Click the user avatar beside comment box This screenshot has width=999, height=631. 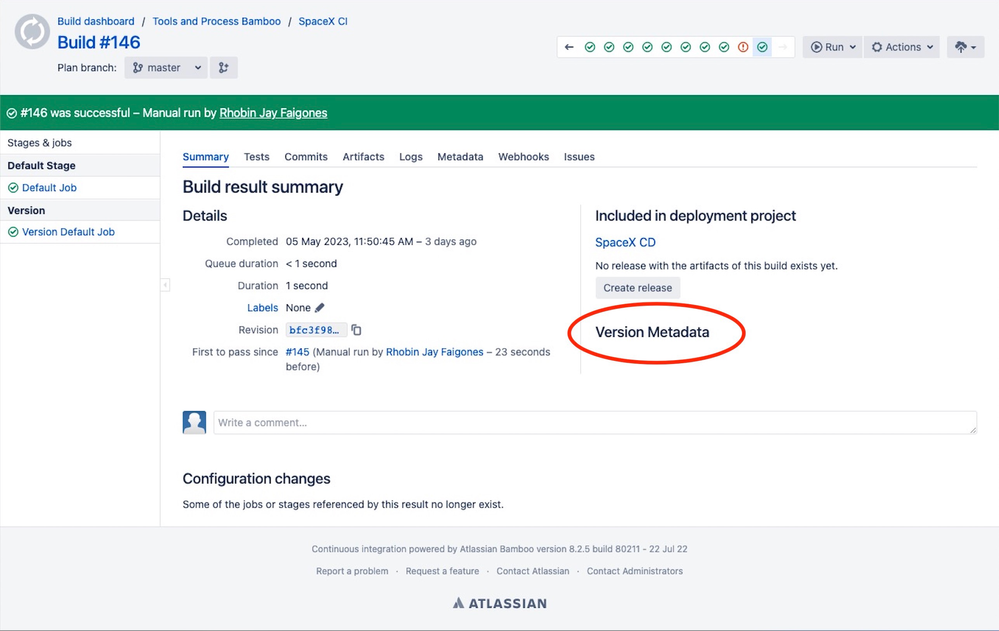click(194, 423)
